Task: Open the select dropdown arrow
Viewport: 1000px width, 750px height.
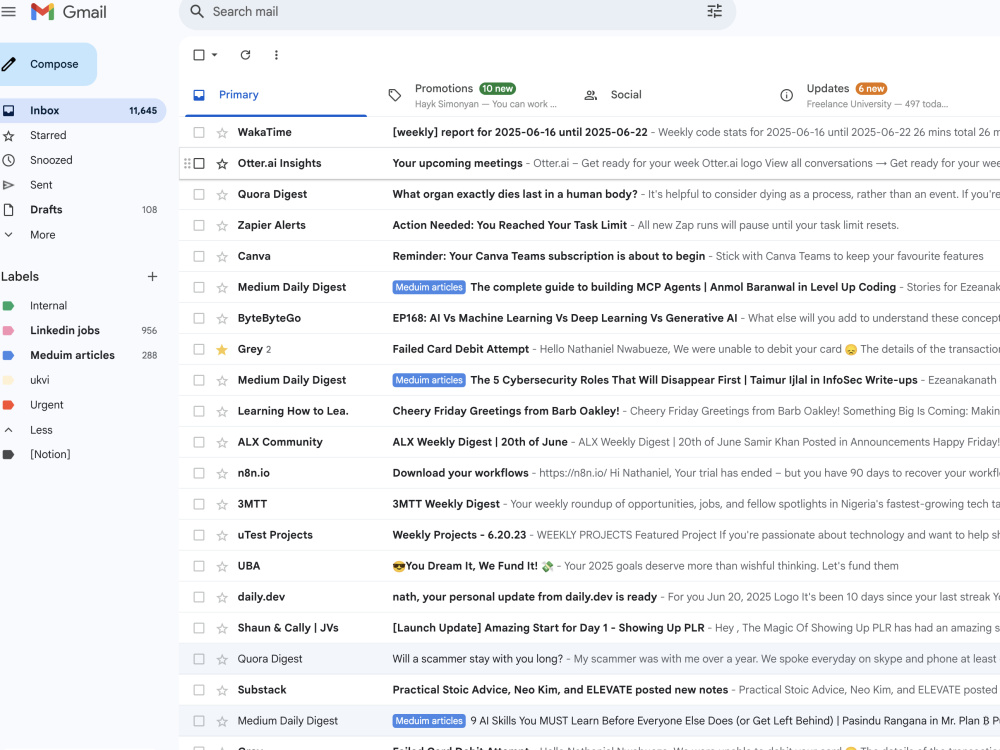Action: tap(215, 55)
